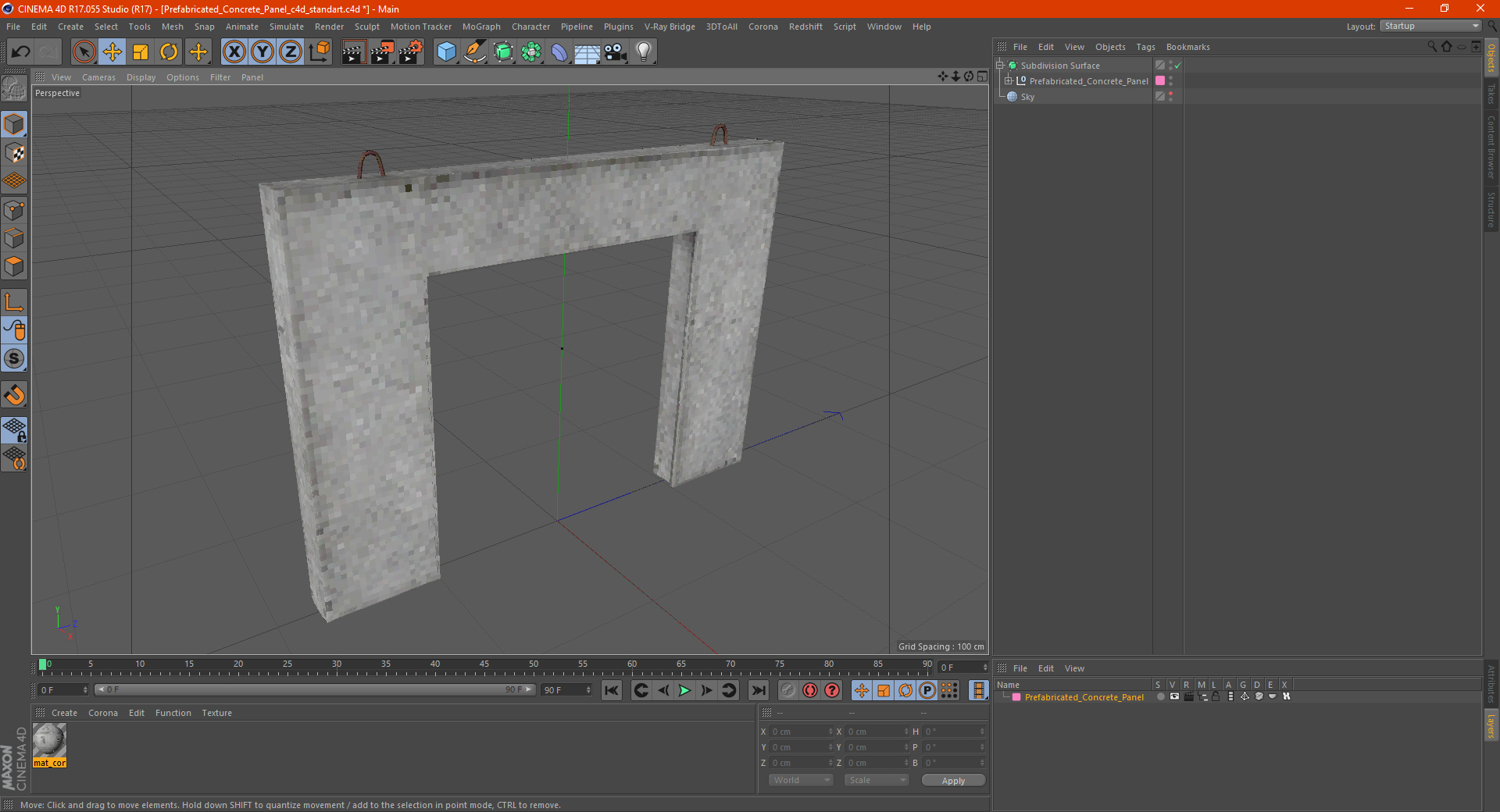Image resolution: width=1500 pixels, height=812 pixels.
Task: Open Objects panel Bookmarks menu
Action: coord(1187,47)
